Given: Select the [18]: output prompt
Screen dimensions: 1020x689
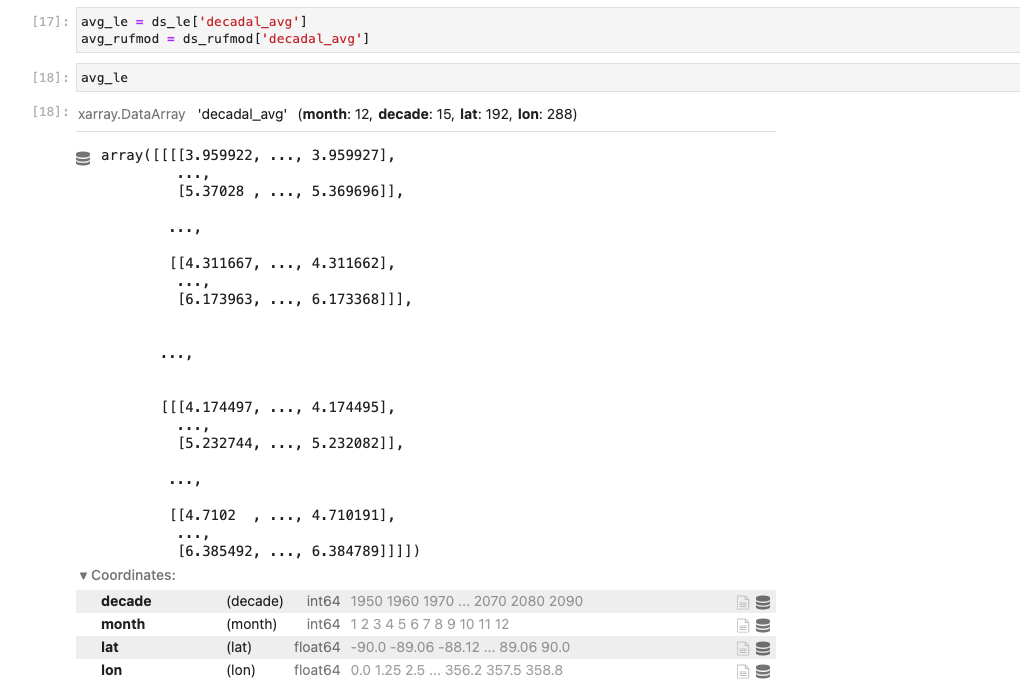Looking at the screenshot, I should [50, 112].
